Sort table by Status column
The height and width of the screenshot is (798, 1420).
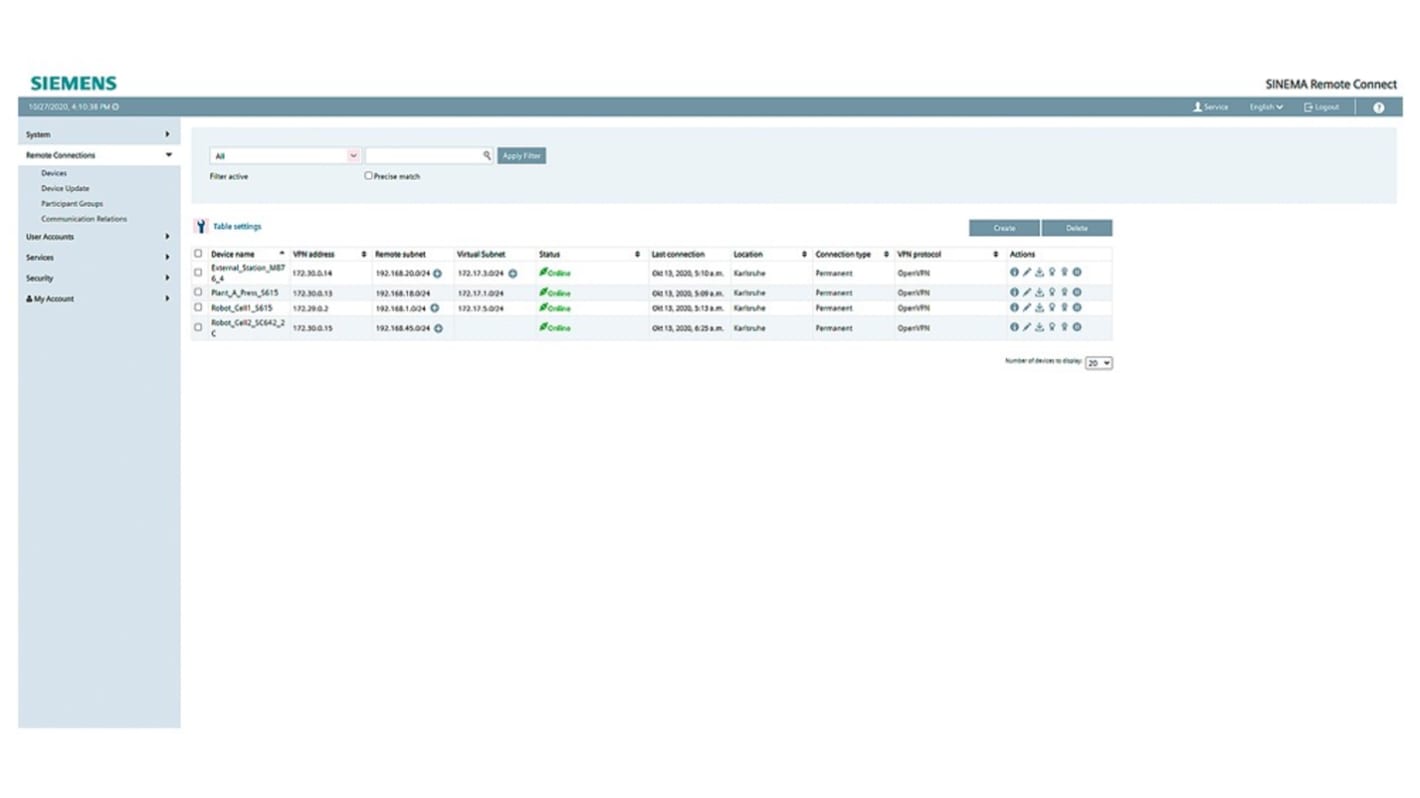[589, 254]
